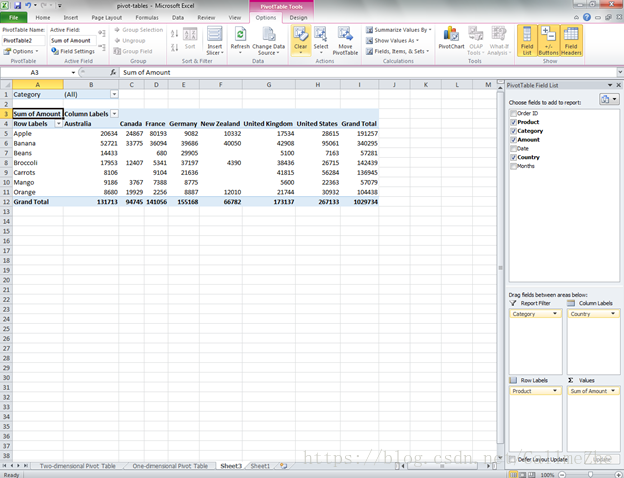Open Category filter dropdown in cell B1
Screen dimensions: 624x478
coord(114,94)
